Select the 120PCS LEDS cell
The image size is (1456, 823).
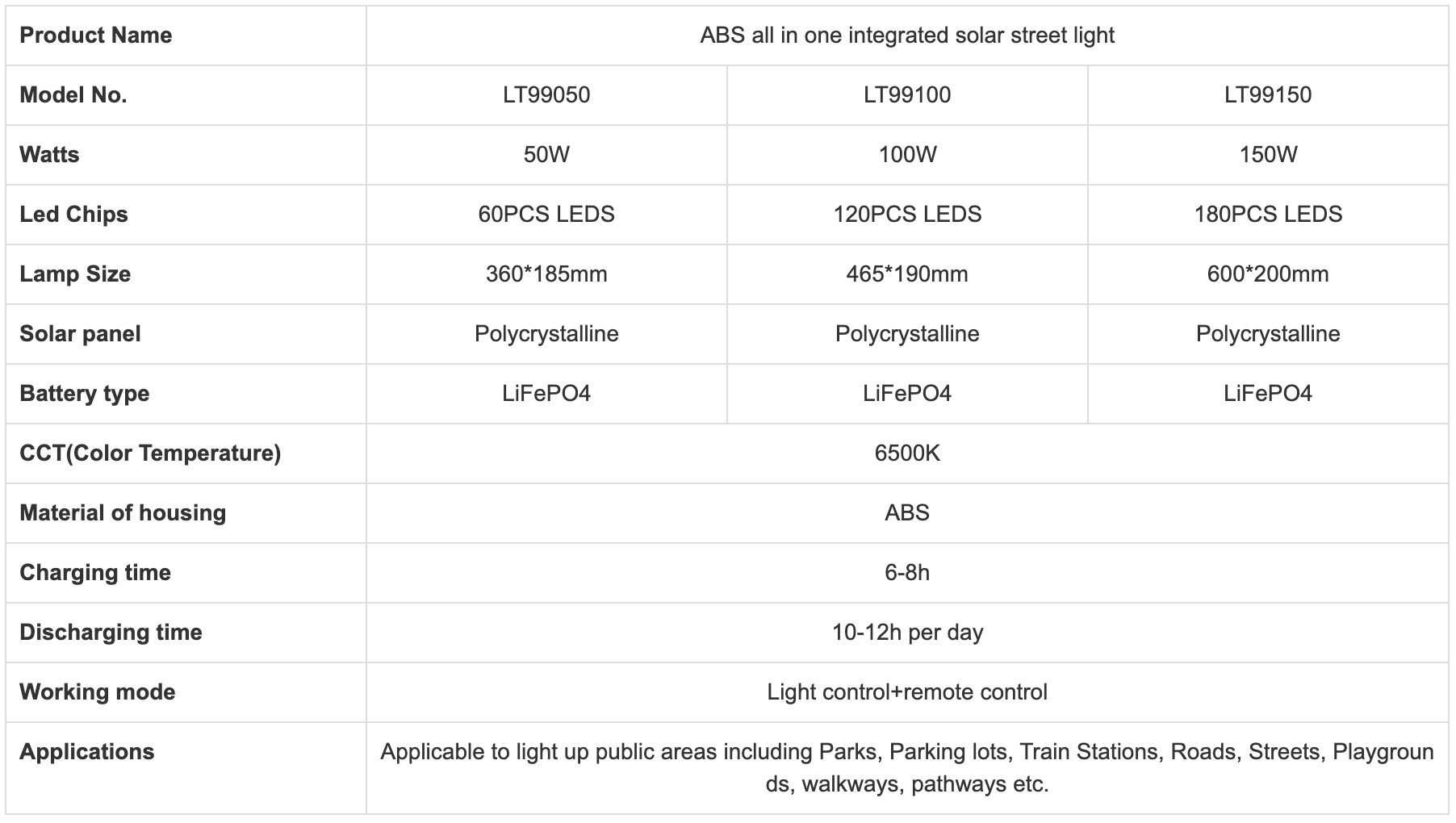pyautogui.click(x=907, y=215)
